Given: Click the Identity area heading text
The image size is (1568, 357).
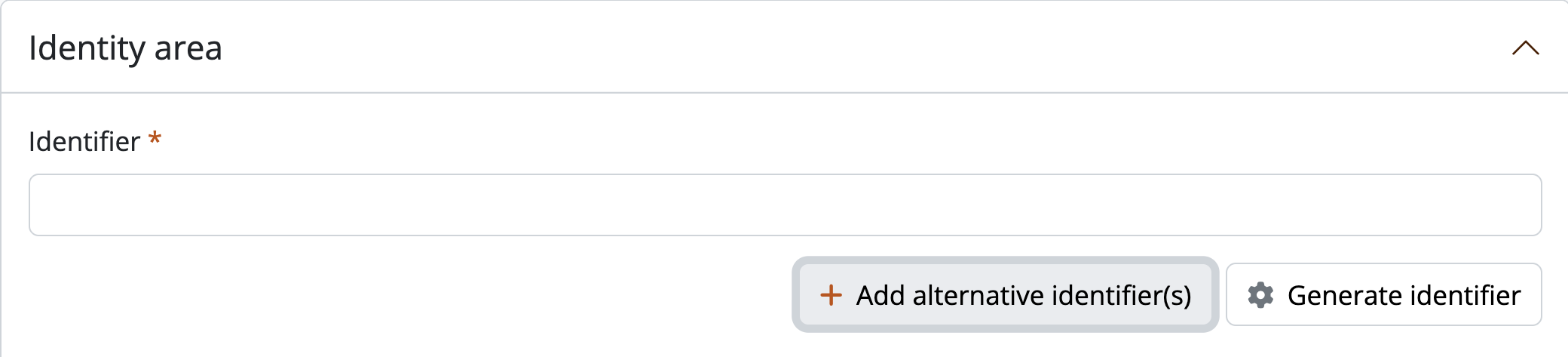Looking at the screenshot, I should pyautogui.click(x=125, y=48).
